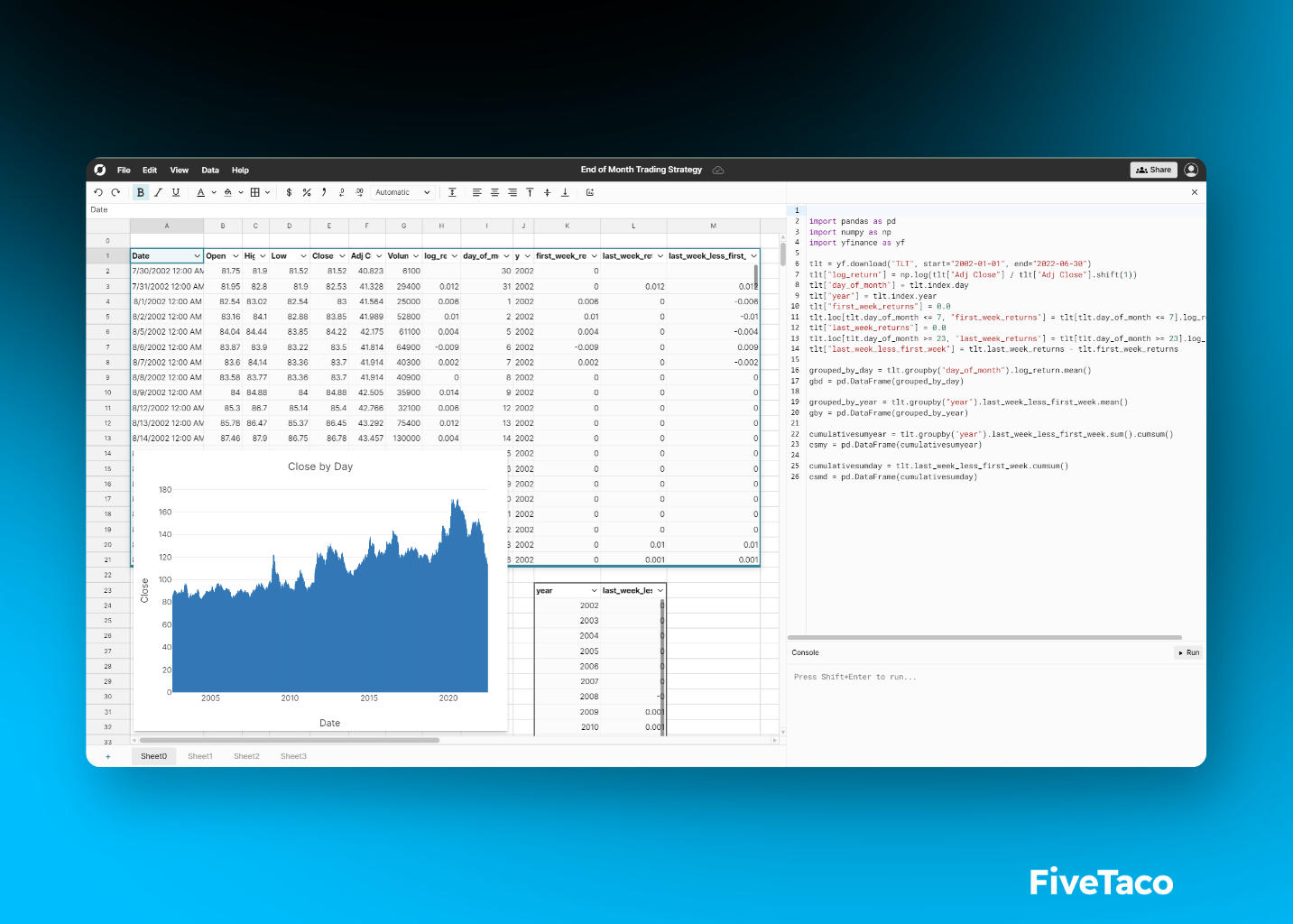This screenshot has width=1293, height=924.
Task: Align content to top
Action: [x=530, y=192]
